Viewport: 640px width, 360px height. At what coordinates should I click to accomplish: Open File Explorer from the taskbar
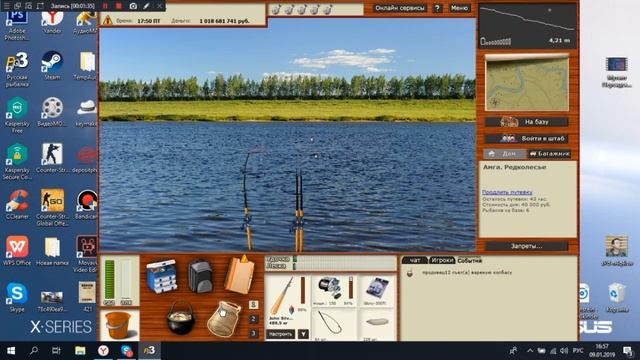tap(80, 351)
